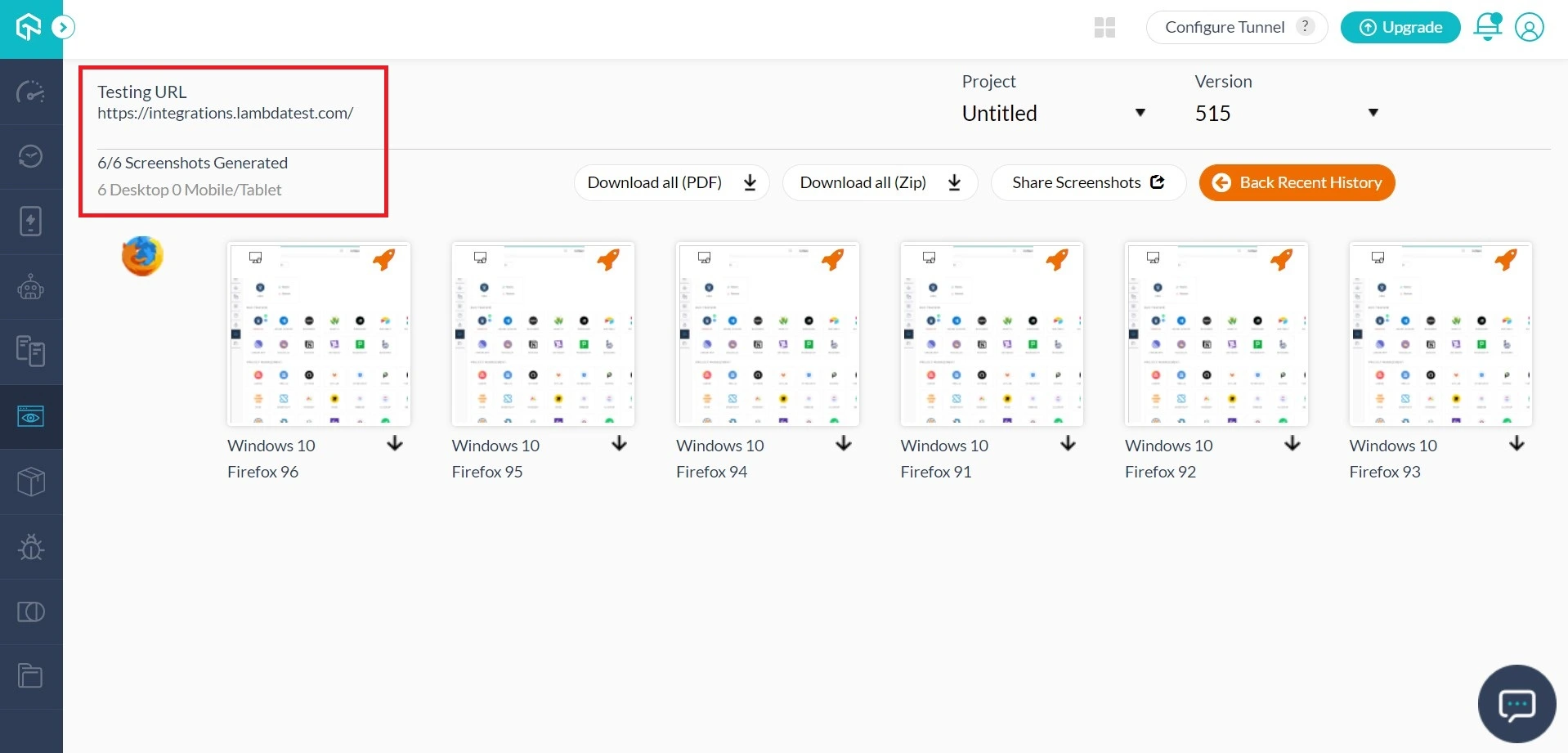Open the dashboard speedometer sidebar item

tap(31, 92)
